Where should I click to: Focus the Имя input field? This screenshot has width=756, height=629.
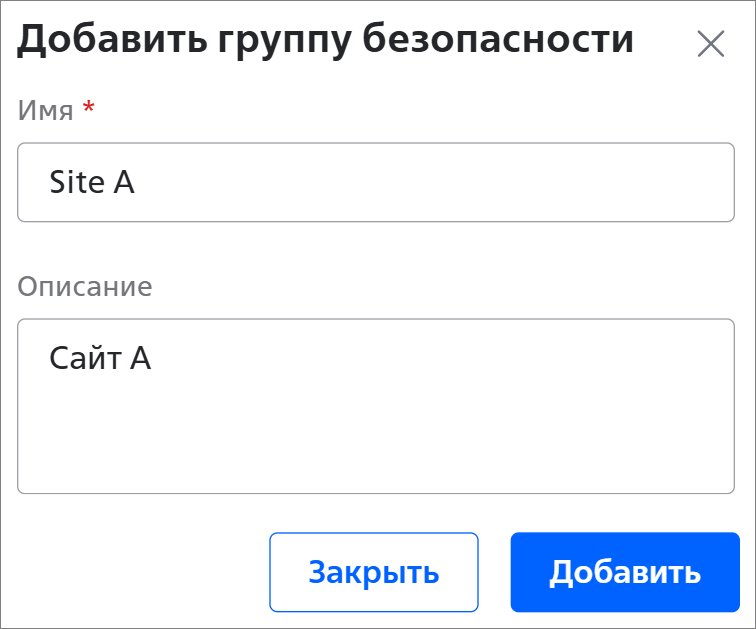pos(376,182)
